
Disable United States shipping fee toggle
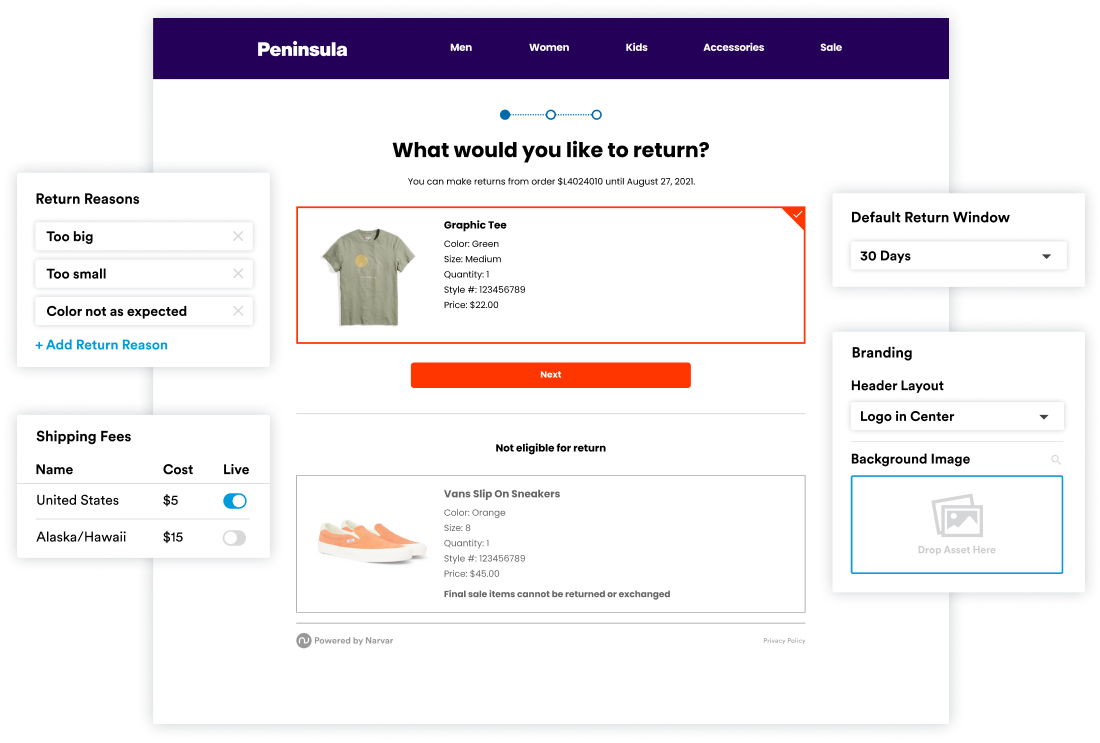point(234,501)
